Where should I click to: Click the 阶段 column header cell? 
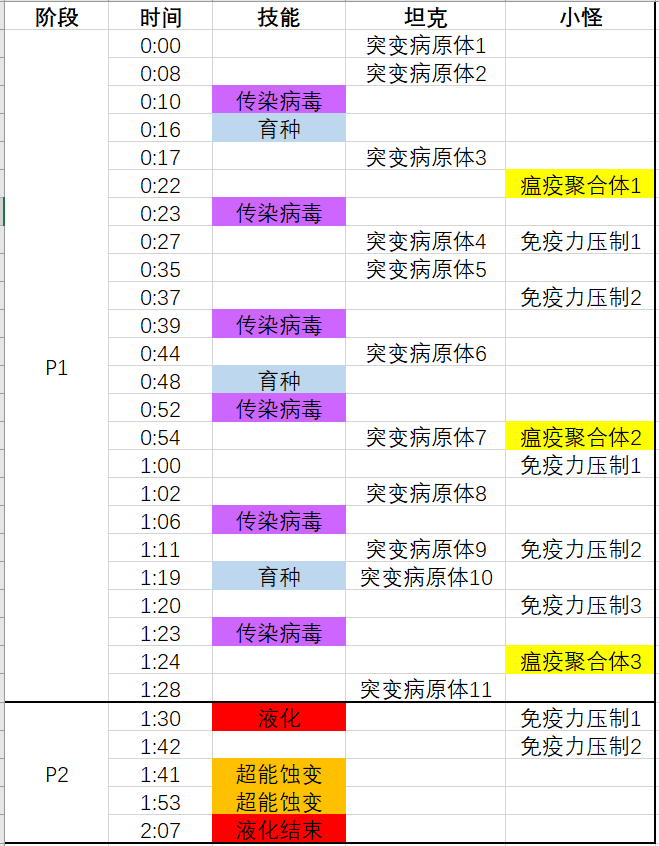(56, 17)
